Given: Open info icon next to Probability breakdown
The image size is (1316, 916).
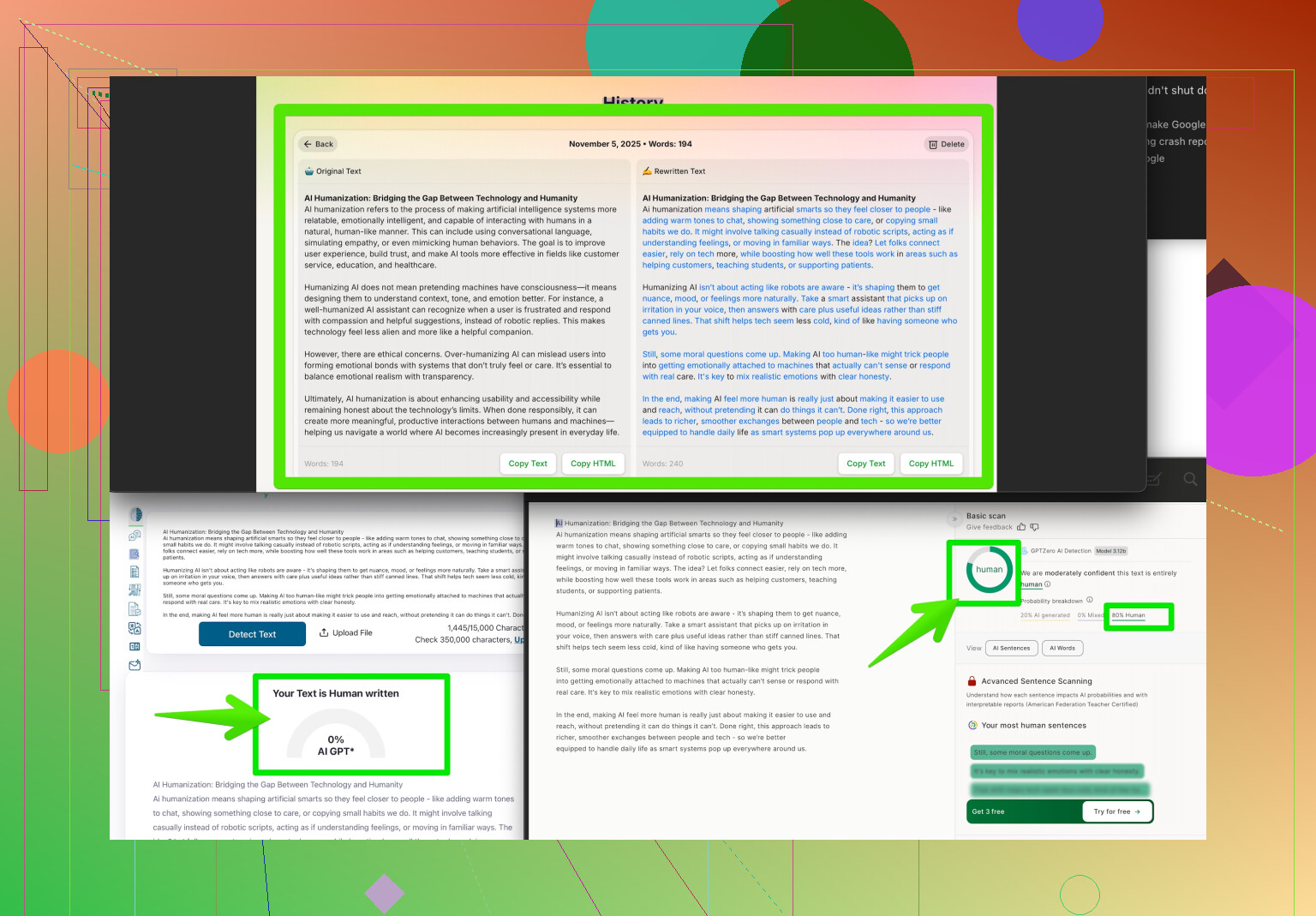Looking at the screenshot, I should (x=1090, y=600).
